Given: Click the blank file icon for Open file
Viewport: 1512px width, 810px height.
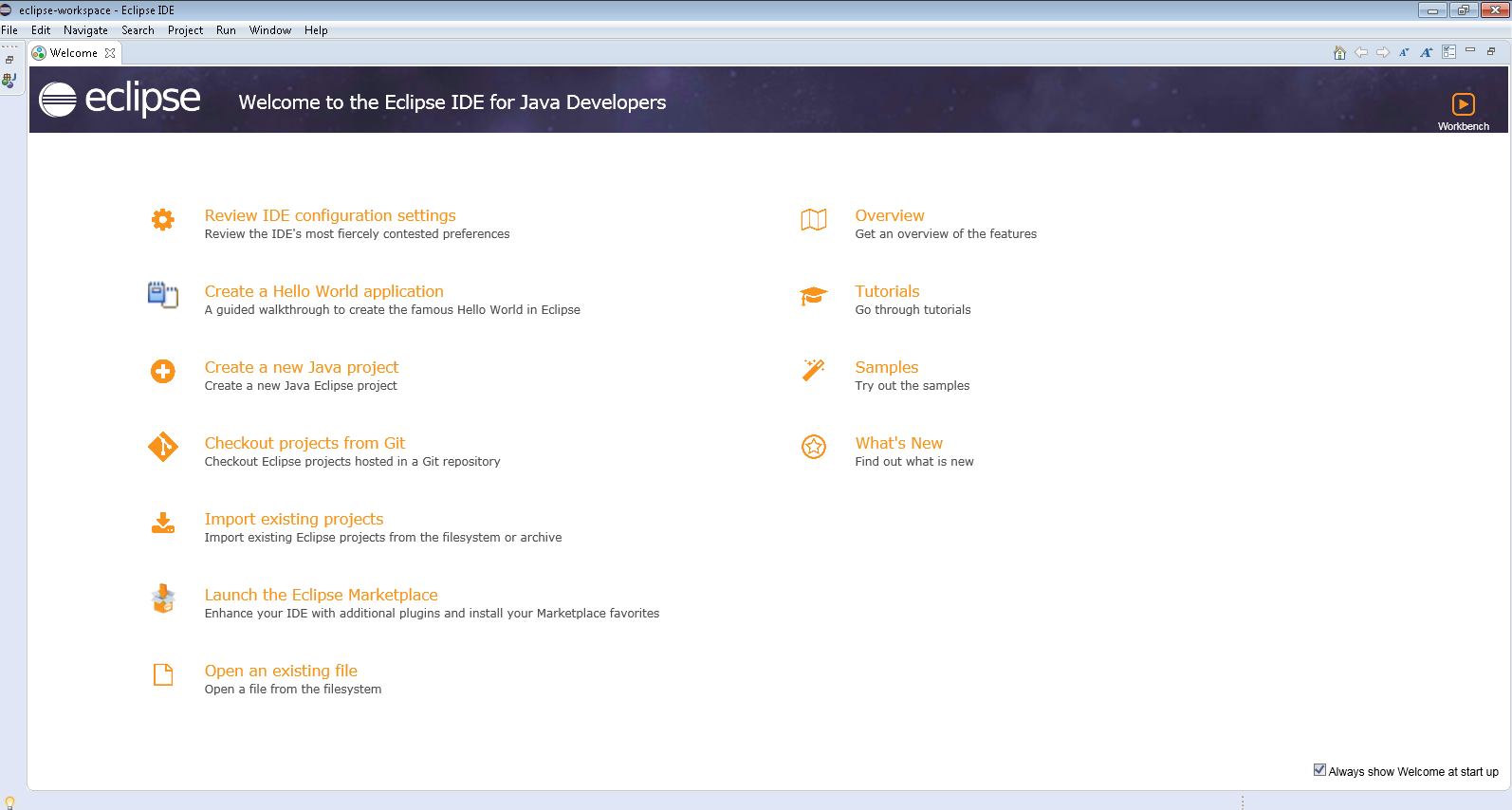Looking at the screenshot, I should point(163,674).
